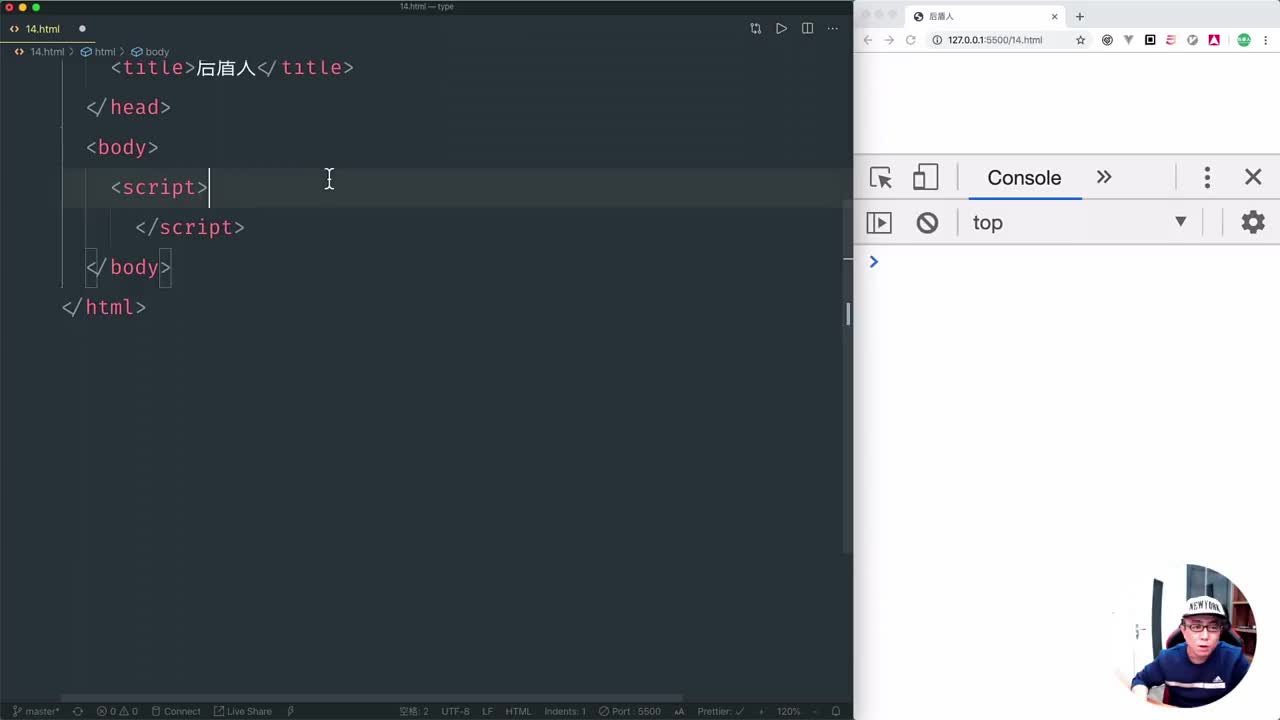The width and height of the screenshot is (1280, 720).
Task: Click the address bar URL 127.0.0.1:5500/14.html
Action: [995, 40]
